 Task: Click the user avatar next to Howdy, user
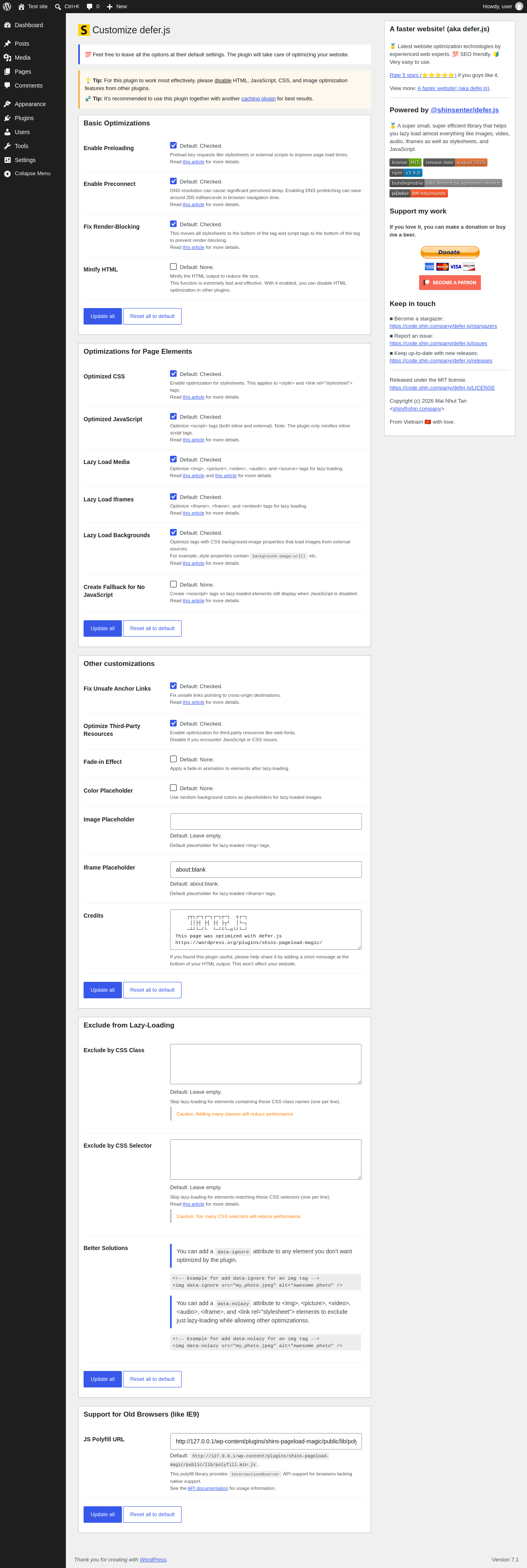[x=518, y=7]
